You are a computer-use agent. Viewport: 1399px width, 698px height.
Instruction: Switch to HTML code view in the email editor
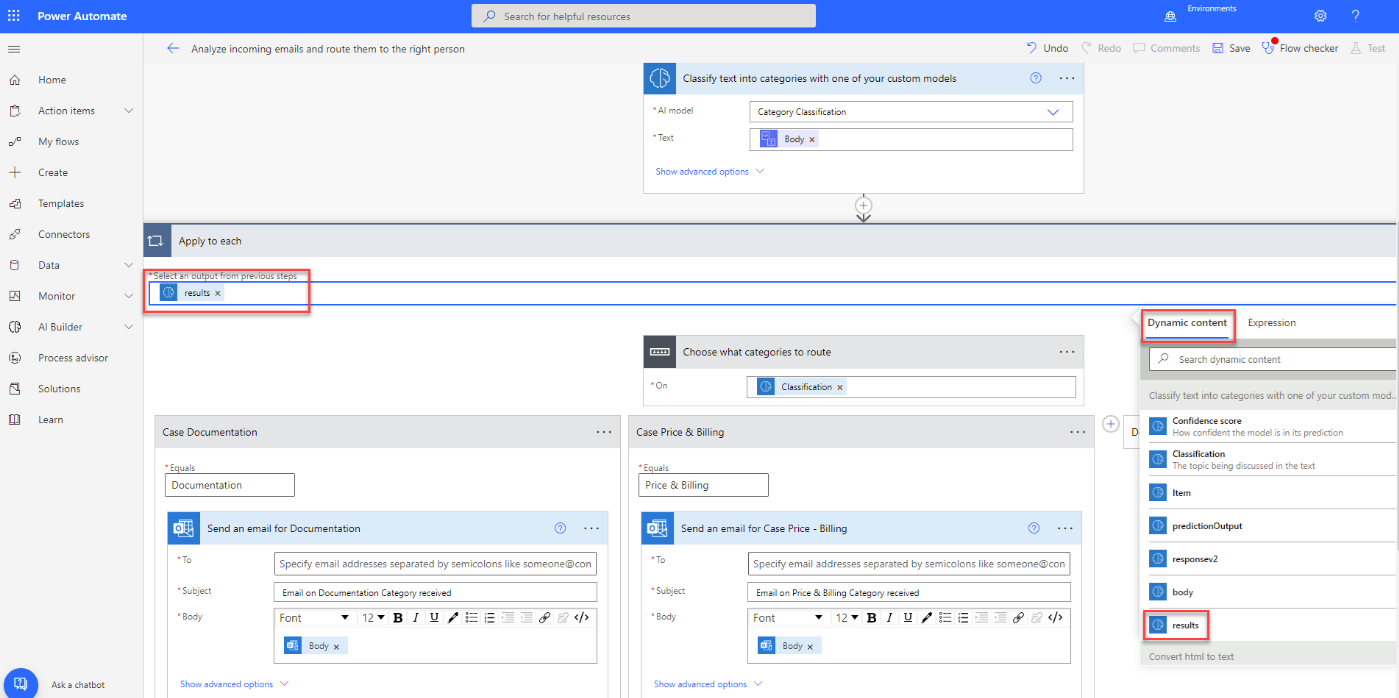pos(581,617)
